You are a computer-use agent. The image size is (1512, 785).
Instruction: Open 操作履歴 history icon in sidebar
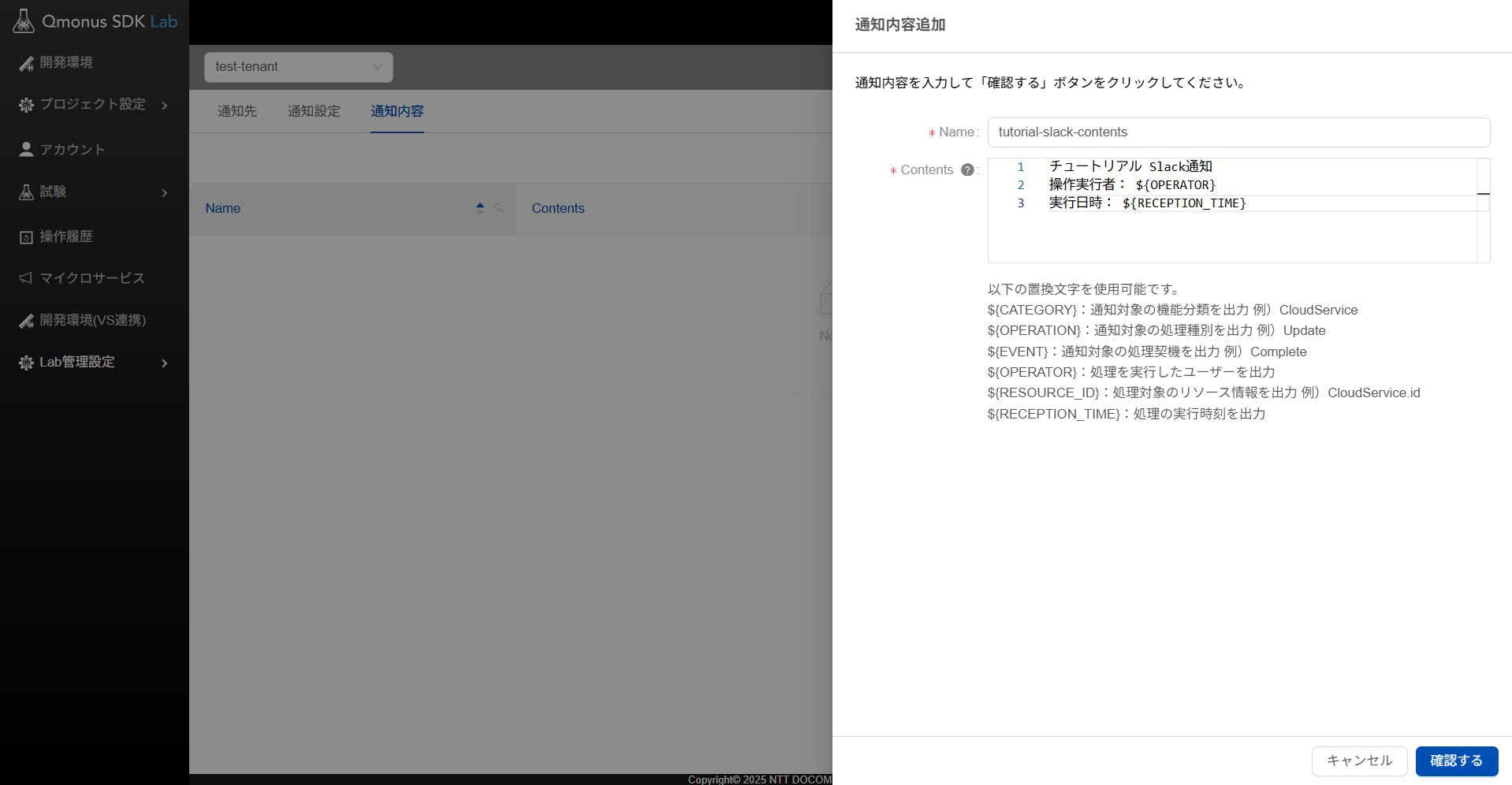point(26,237)
